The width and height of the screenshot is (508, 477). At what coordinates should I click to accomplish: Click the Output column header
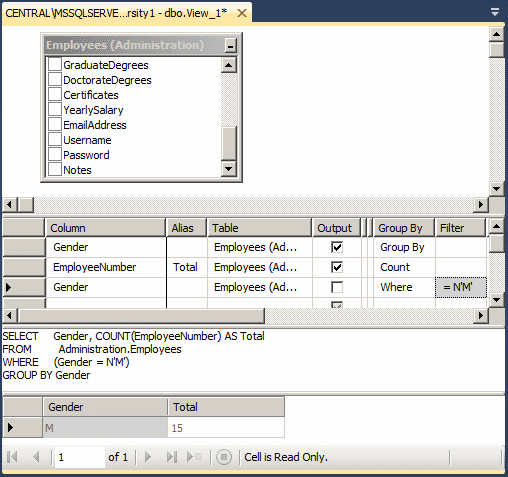[x=337, y=228]
